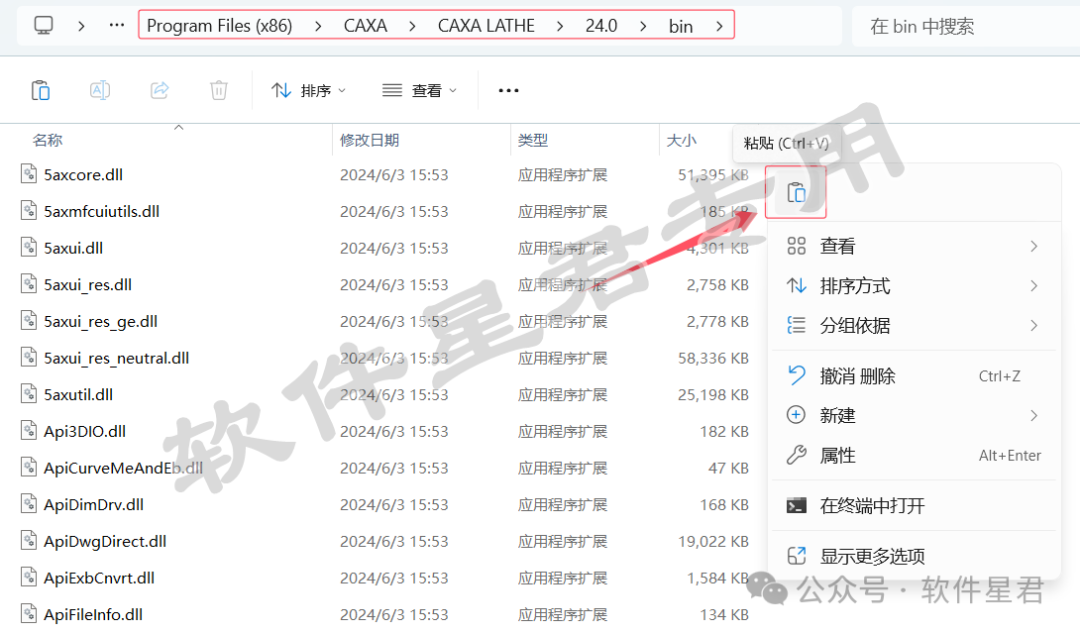This screenshot has height=633, width=1080.
Task: Click the 在 bin 中搜索 search field
Action: (966, 26)
